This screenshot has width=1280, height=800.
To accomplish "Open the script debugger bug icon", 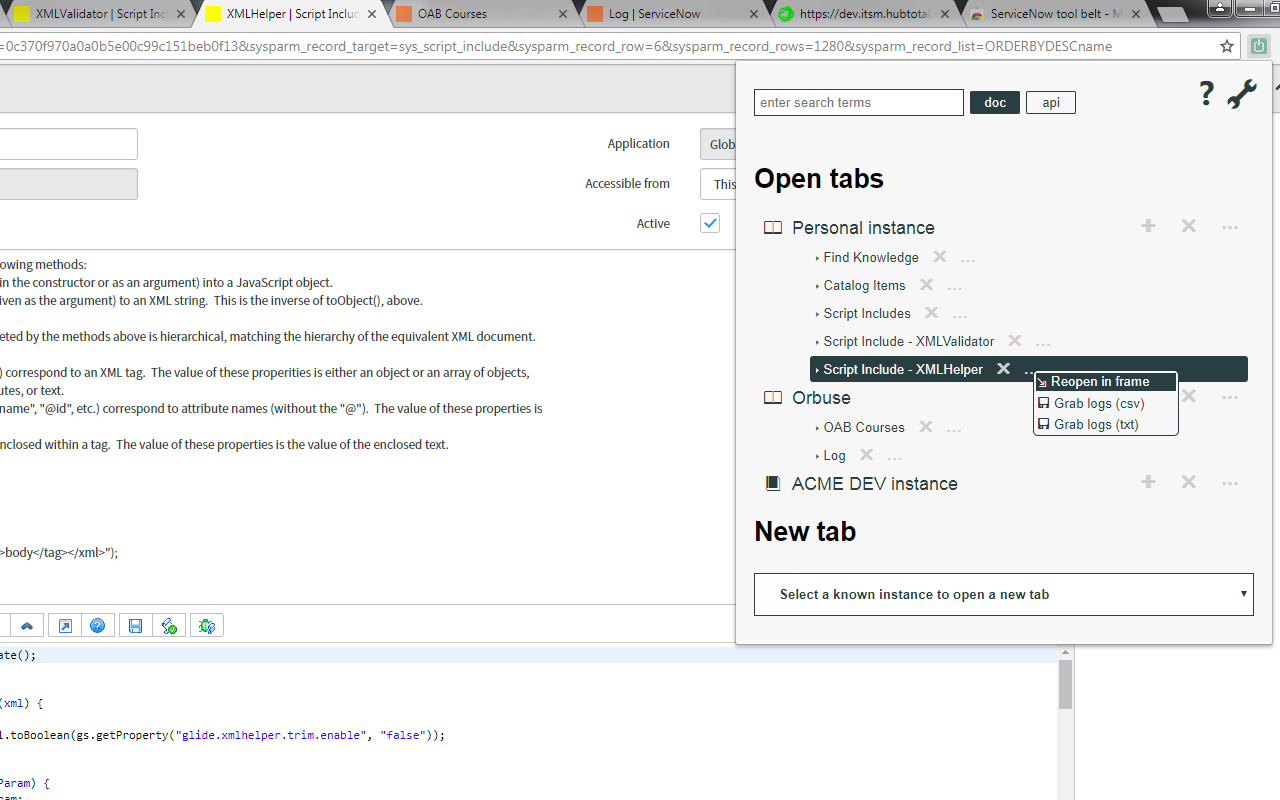I will coord(207,626).
